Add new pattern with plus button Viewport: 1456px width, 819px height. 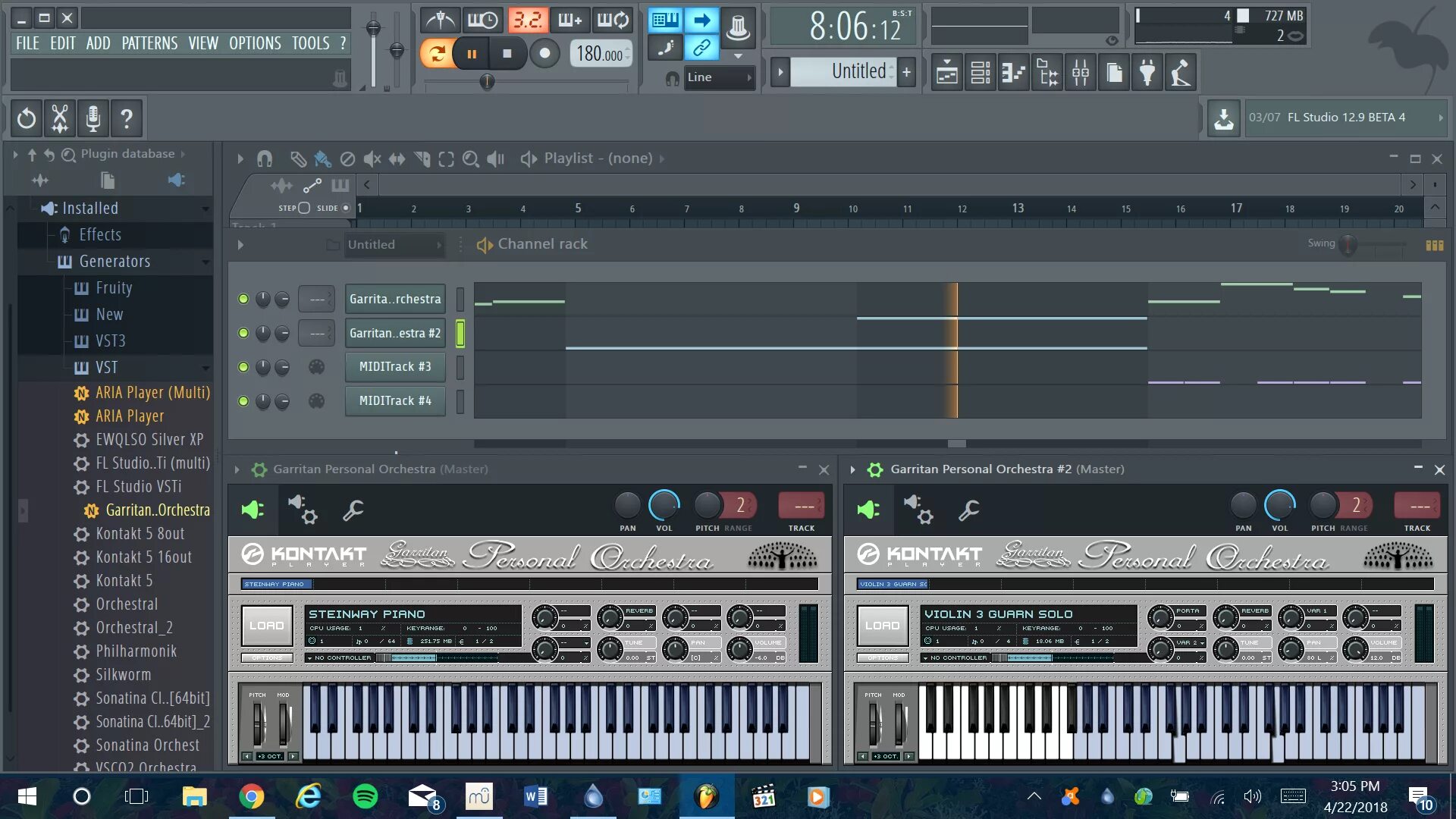tap(906, 72)
